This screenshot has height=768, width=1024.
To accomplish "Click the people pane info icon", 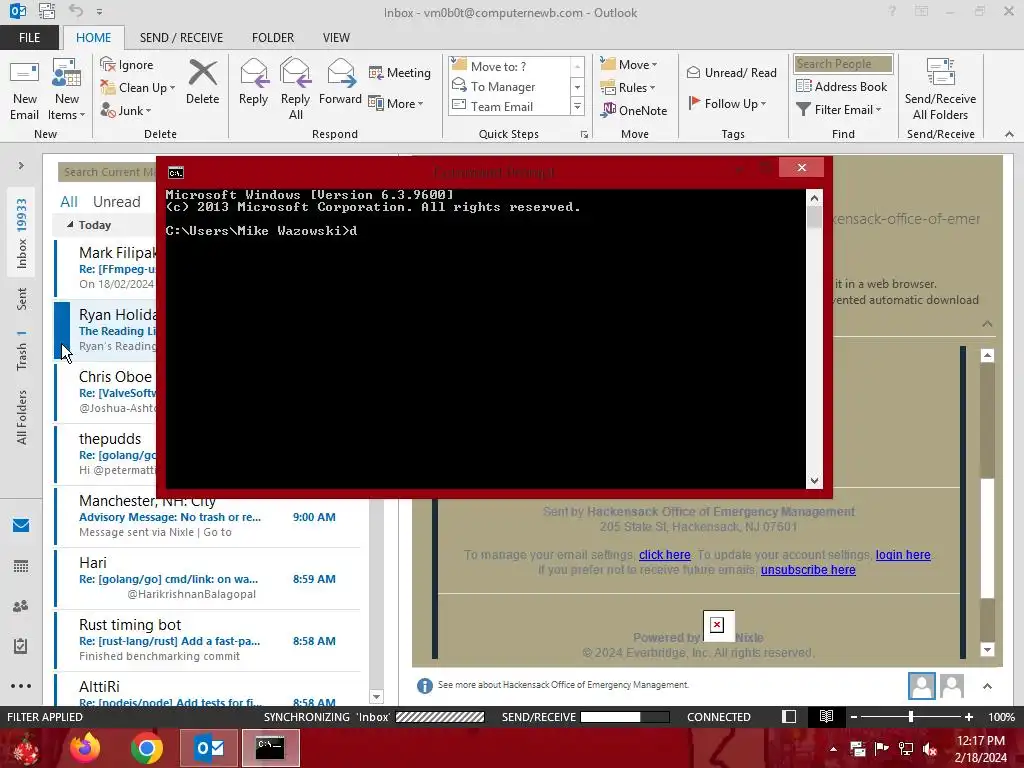I will point(424,686).
